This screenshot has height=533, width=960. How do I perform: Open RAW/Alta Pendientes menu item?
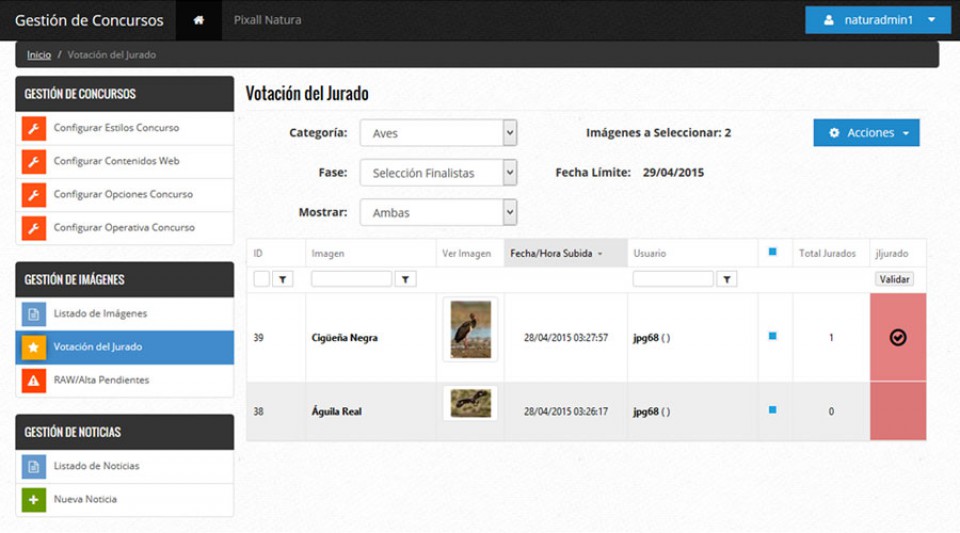(125, 380)
